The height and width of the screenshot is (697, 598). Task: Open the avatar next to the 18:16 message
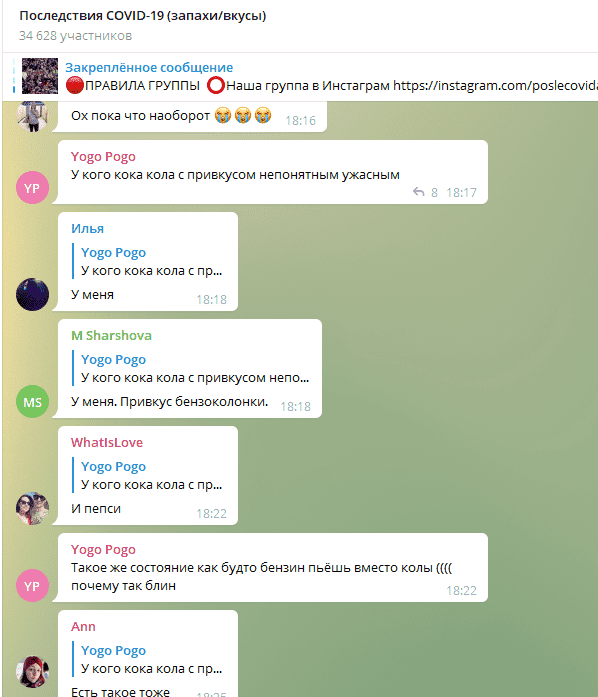click(32, 116)
